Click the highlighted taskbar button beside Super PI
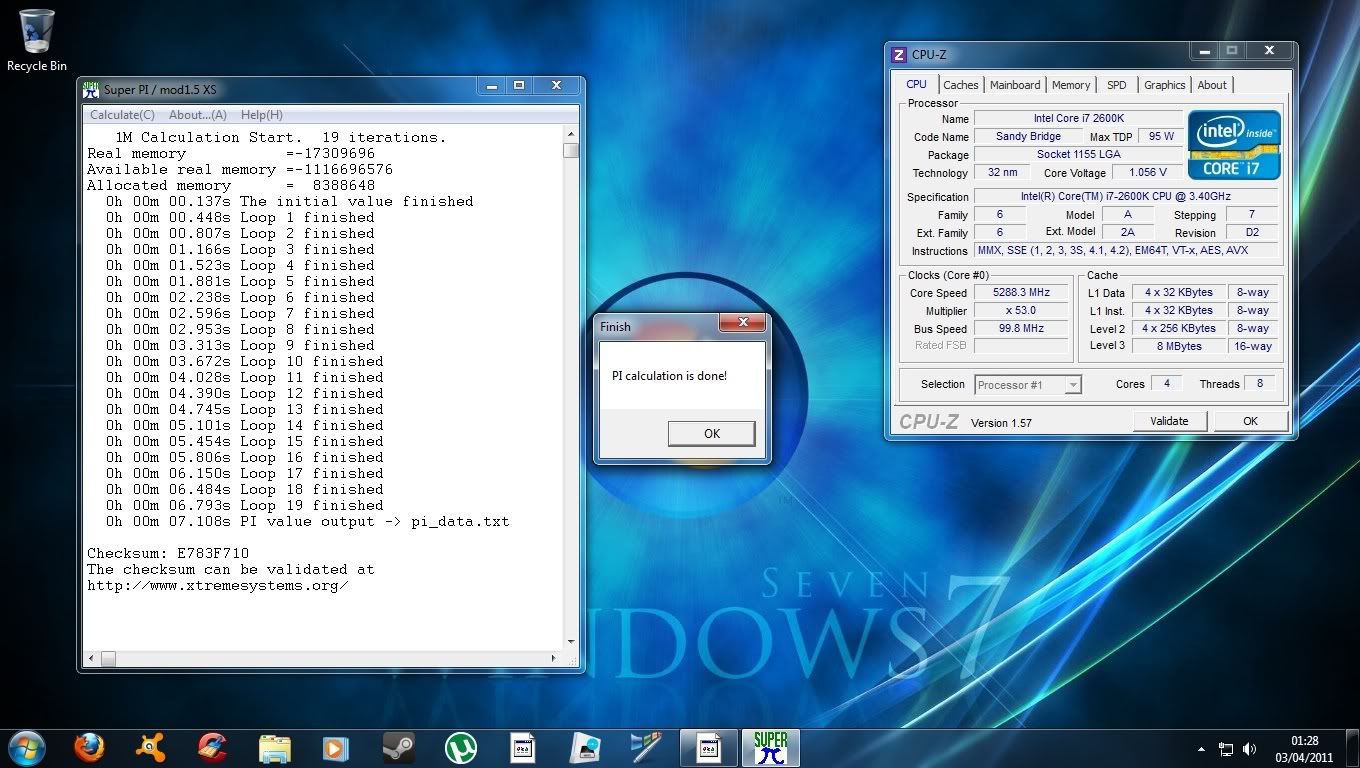Image resolution: width=1360 pixels, height=768 pixels. [709, 747]
